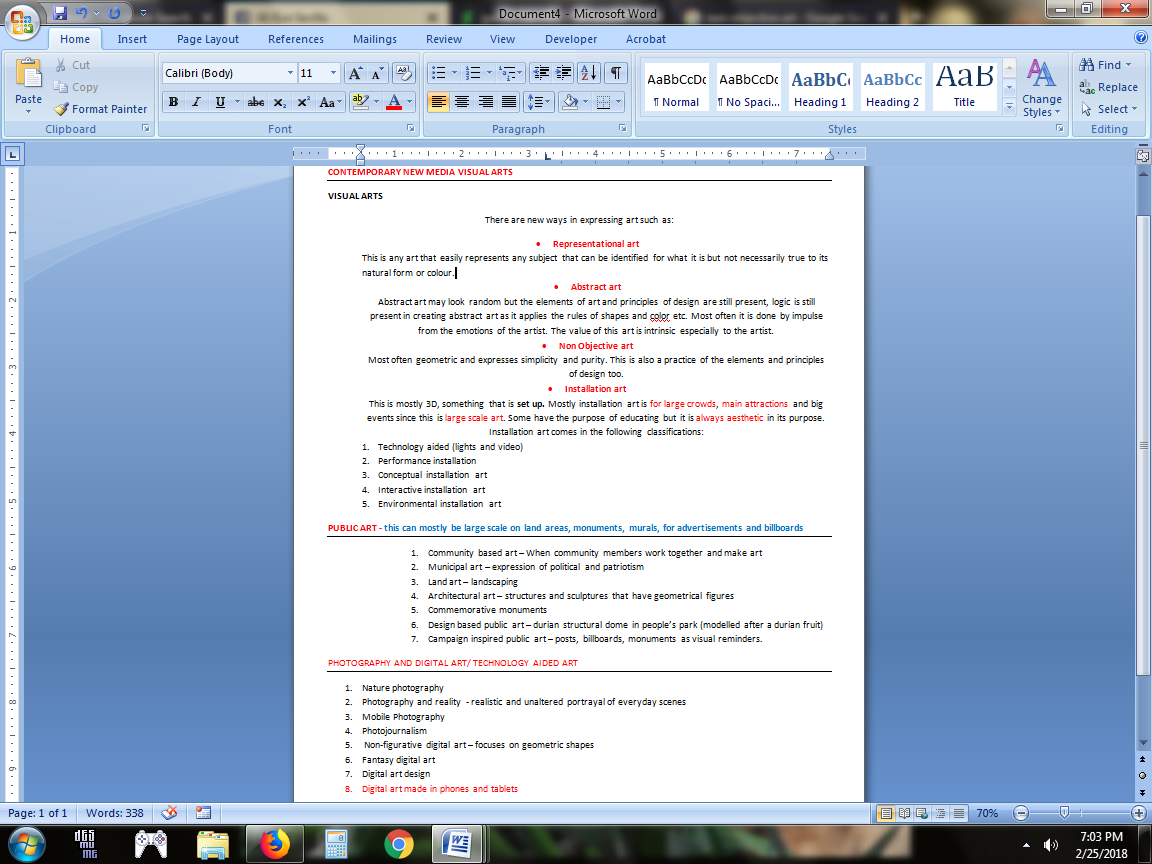Viewport: 1152px width, 864px height.
Task: Apply paragraph shading
Action: [569, 102]
